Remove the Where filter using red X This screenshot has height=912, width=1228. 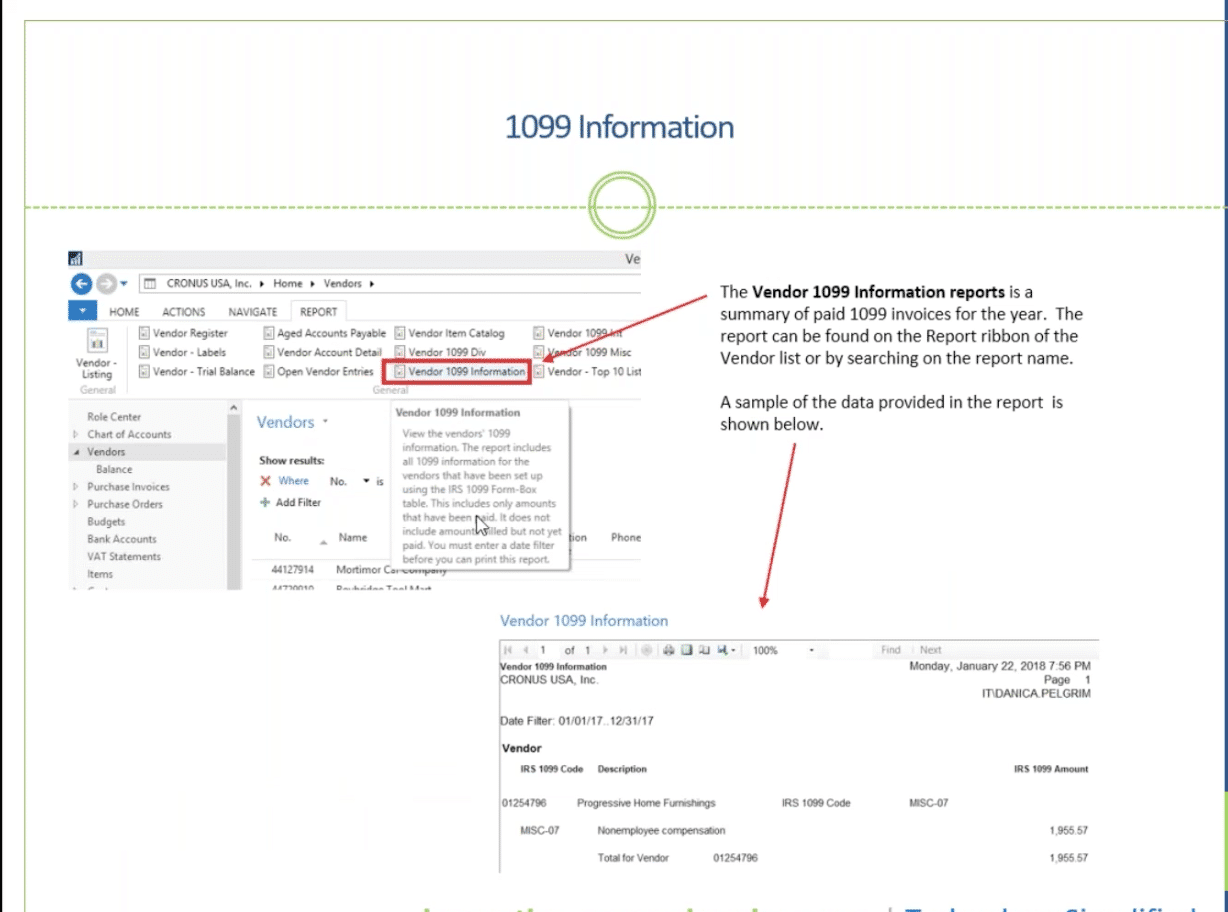pyautogui.click(x=266, y=481)
